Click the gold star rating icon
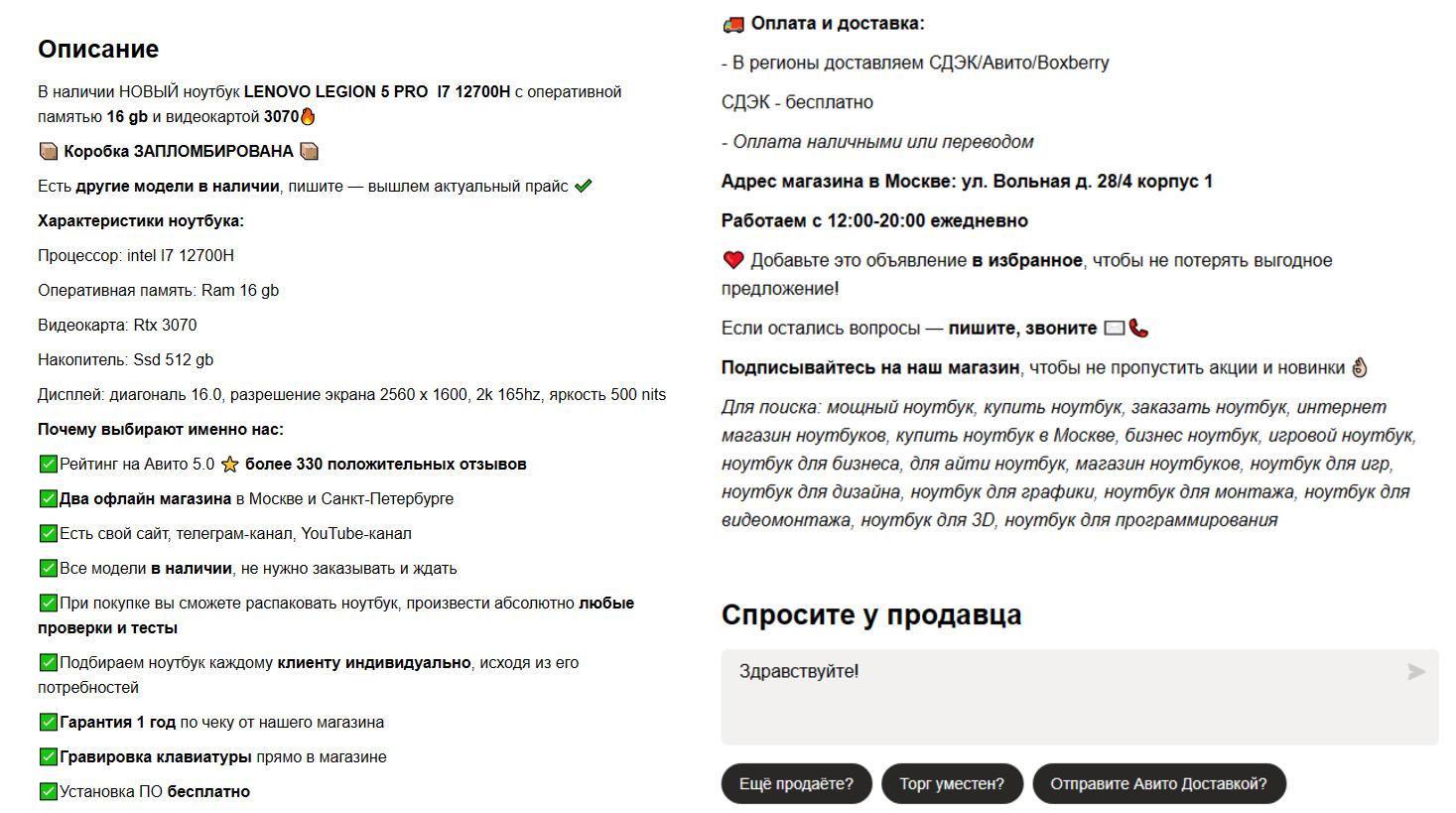This screenshot has height=813, width=1456. [230, 465]
